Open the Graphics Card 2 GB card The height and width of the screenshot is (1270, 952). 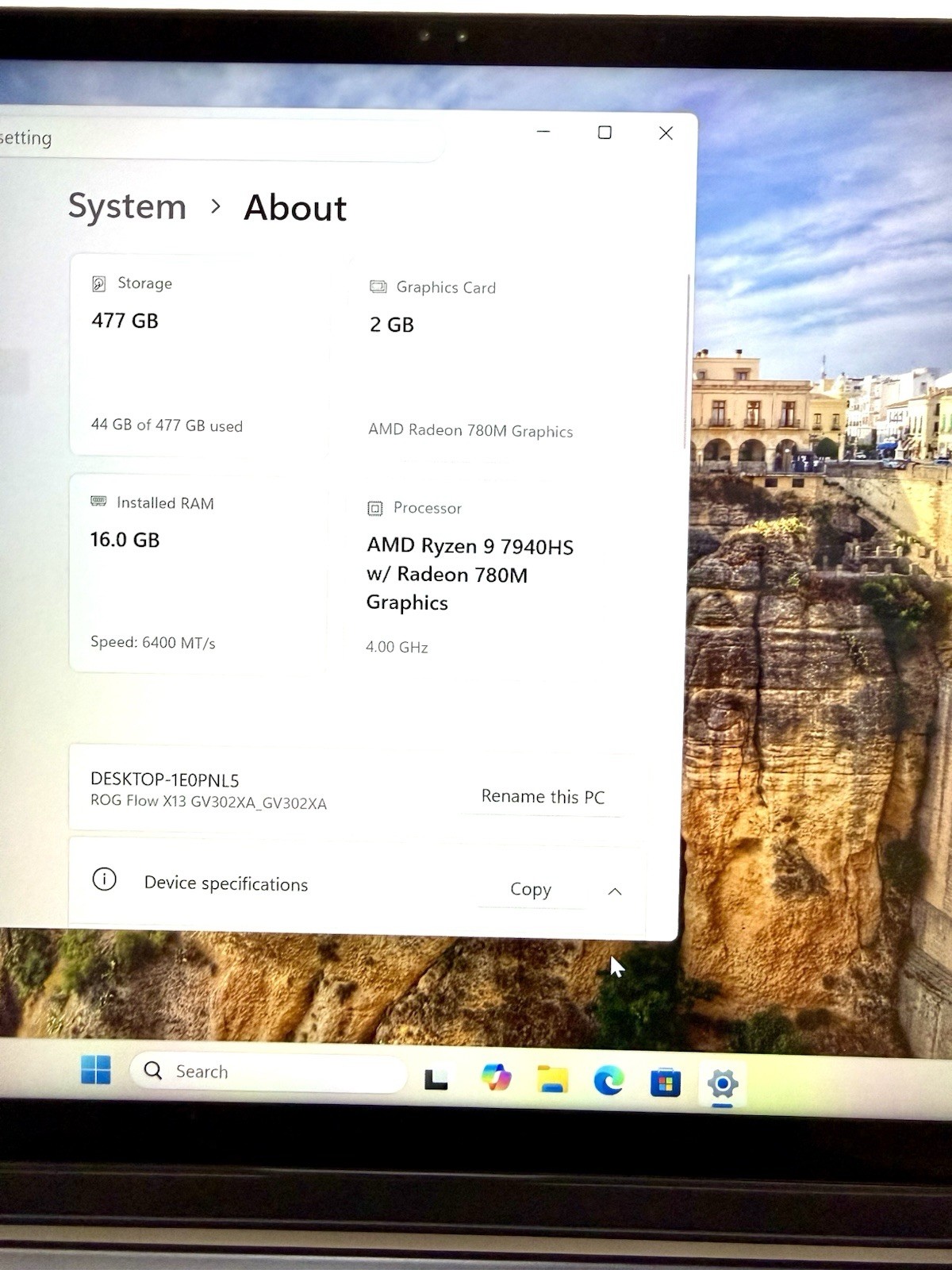coord(508,359)
